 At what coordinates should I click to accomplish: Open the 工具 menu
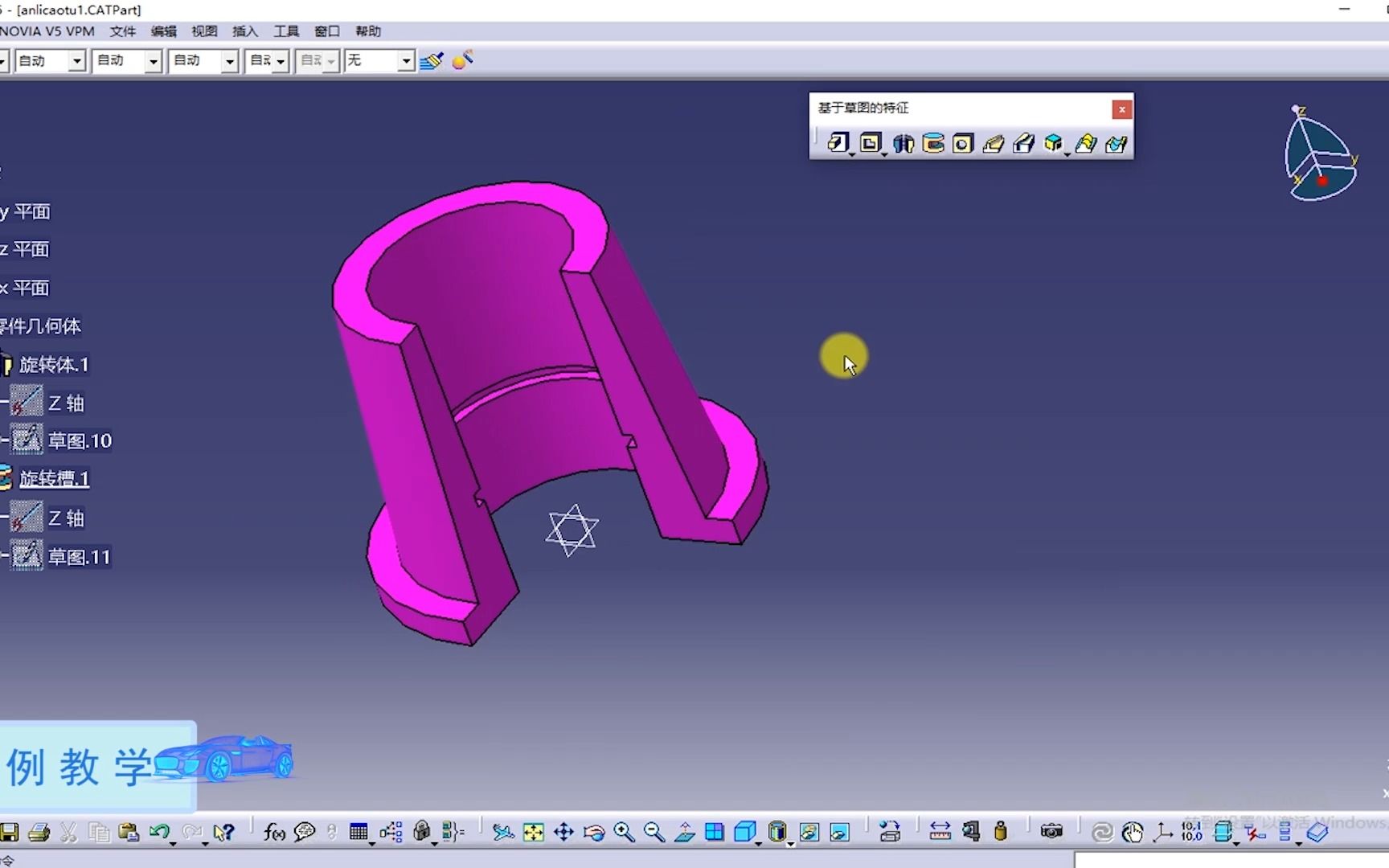click(286, 31)
